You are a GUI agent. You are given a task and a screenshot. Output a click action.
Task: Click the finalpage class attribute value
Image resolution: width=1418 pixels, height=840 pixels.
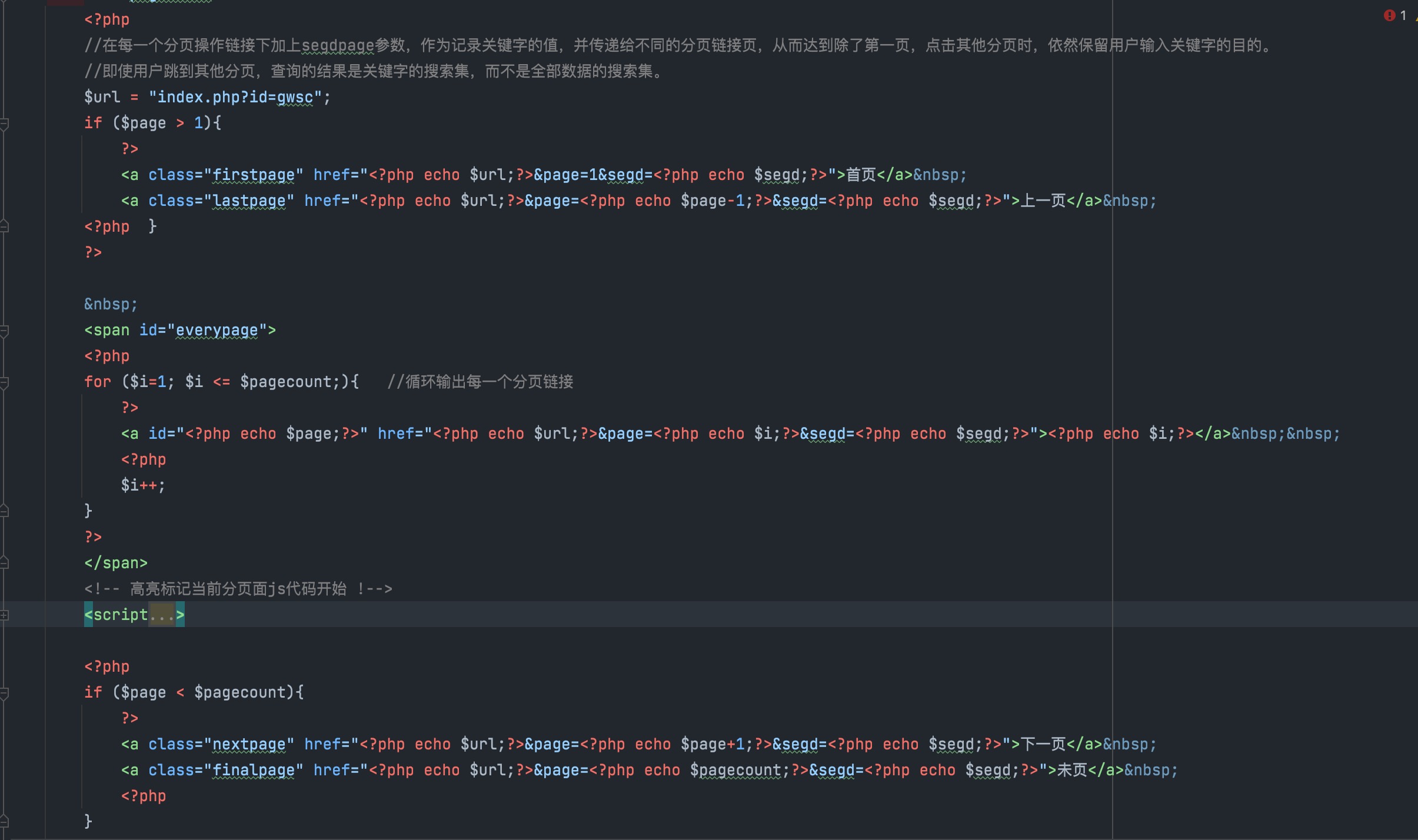(x=253, y=771)
